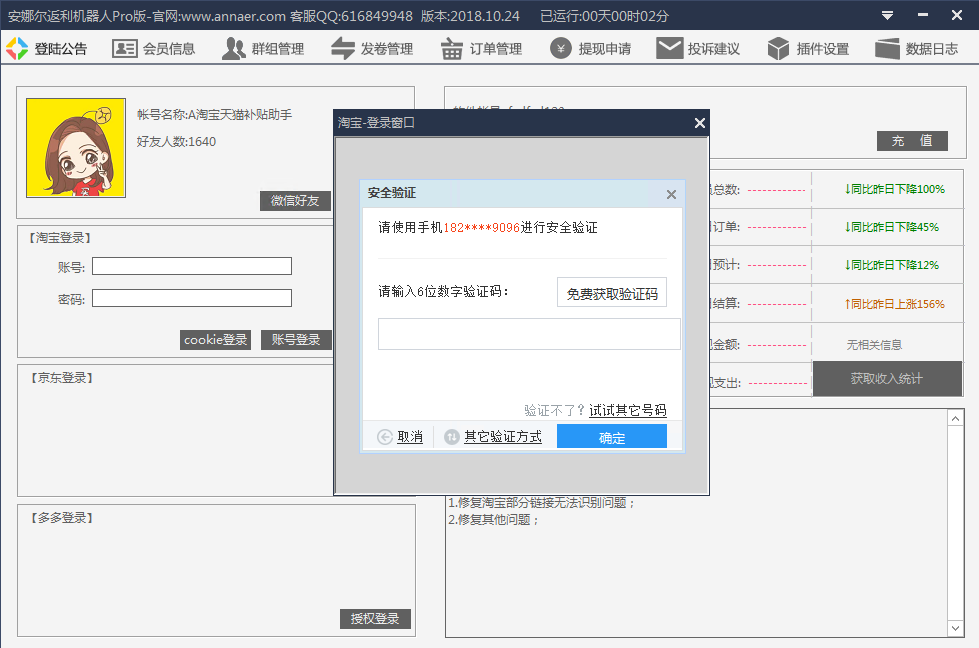Viewport: 979px width, 648px height.
Task: Click the text 同比昨日下降45%
Action: [x=892, y=227]
